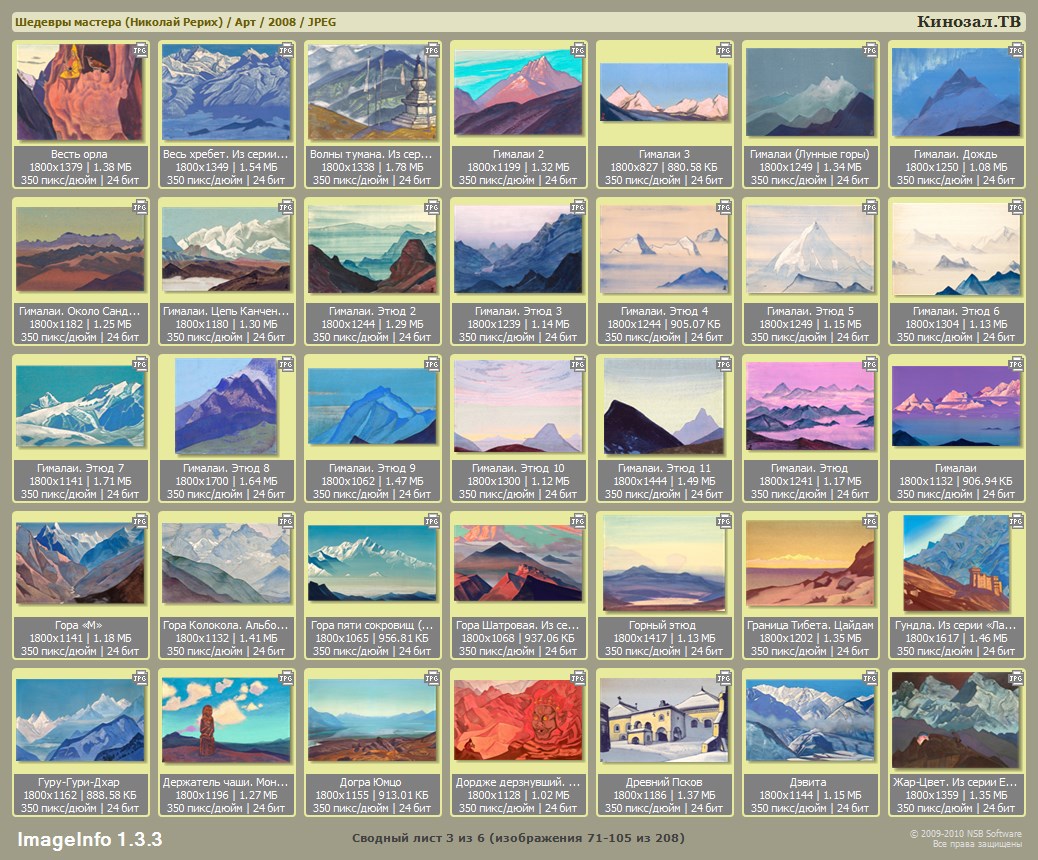1038x860 pixels.
Task: Click JPG badge on «Гималаи. Дождь» card
Action: click(x=1016, y=50)
